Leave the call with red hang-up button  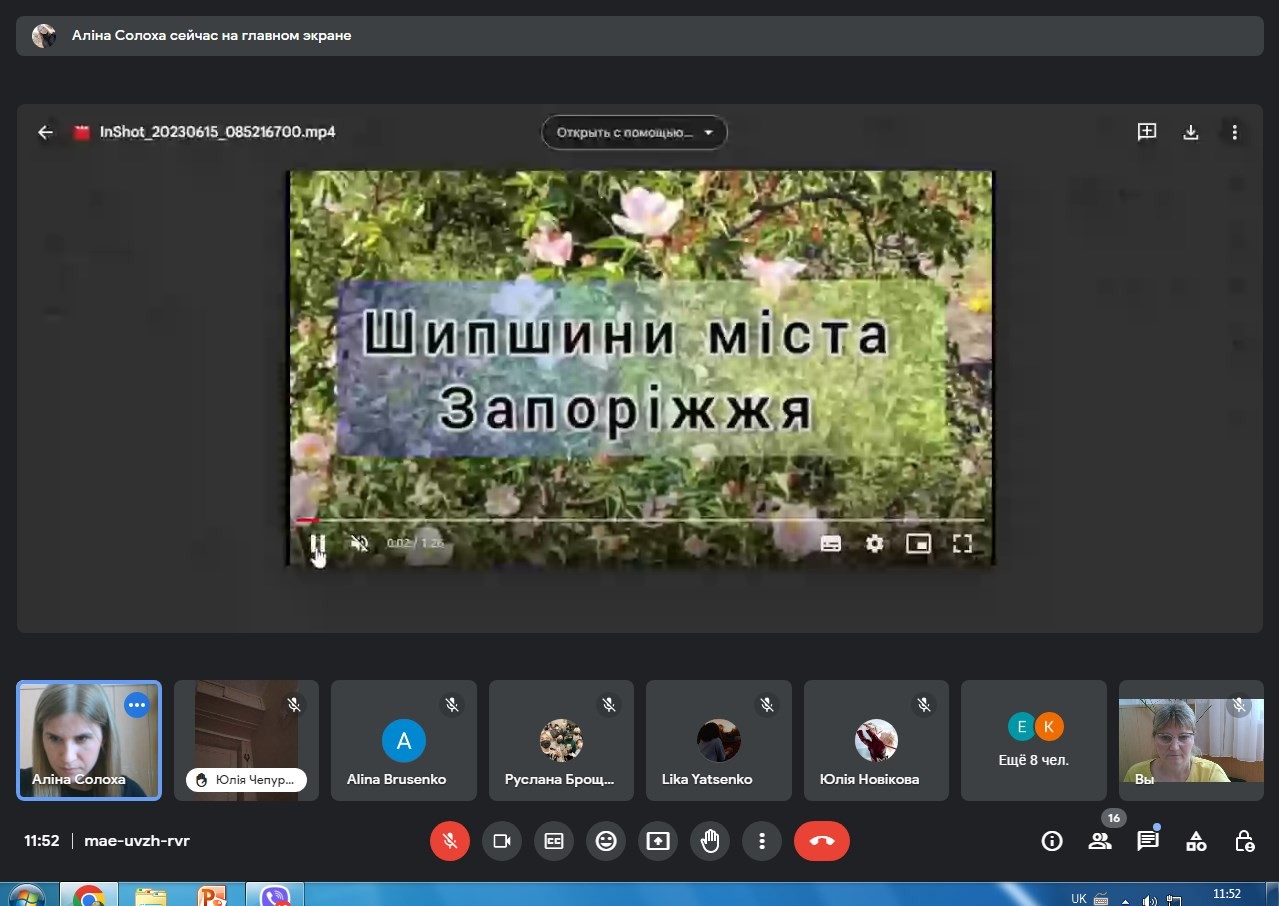(822, 841)
